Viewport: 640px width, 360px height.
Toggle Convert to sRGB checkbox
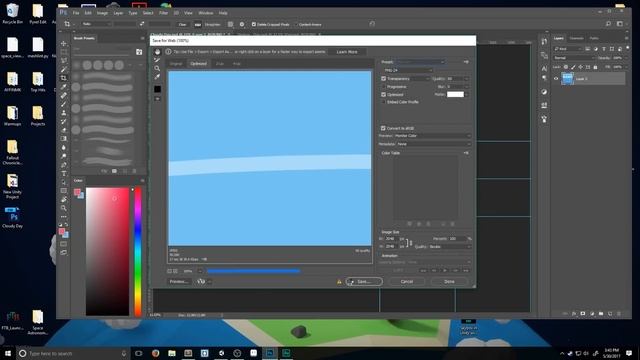point(383,128)
